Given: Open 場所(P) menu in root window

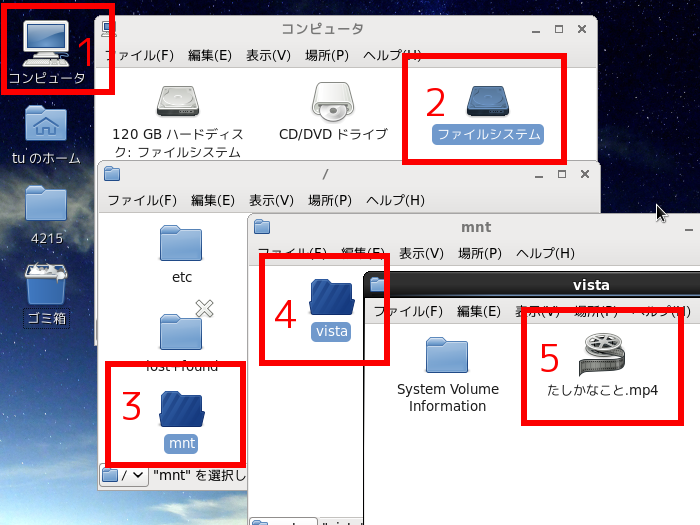Looking at the screenshot, I should coord(330,200).
